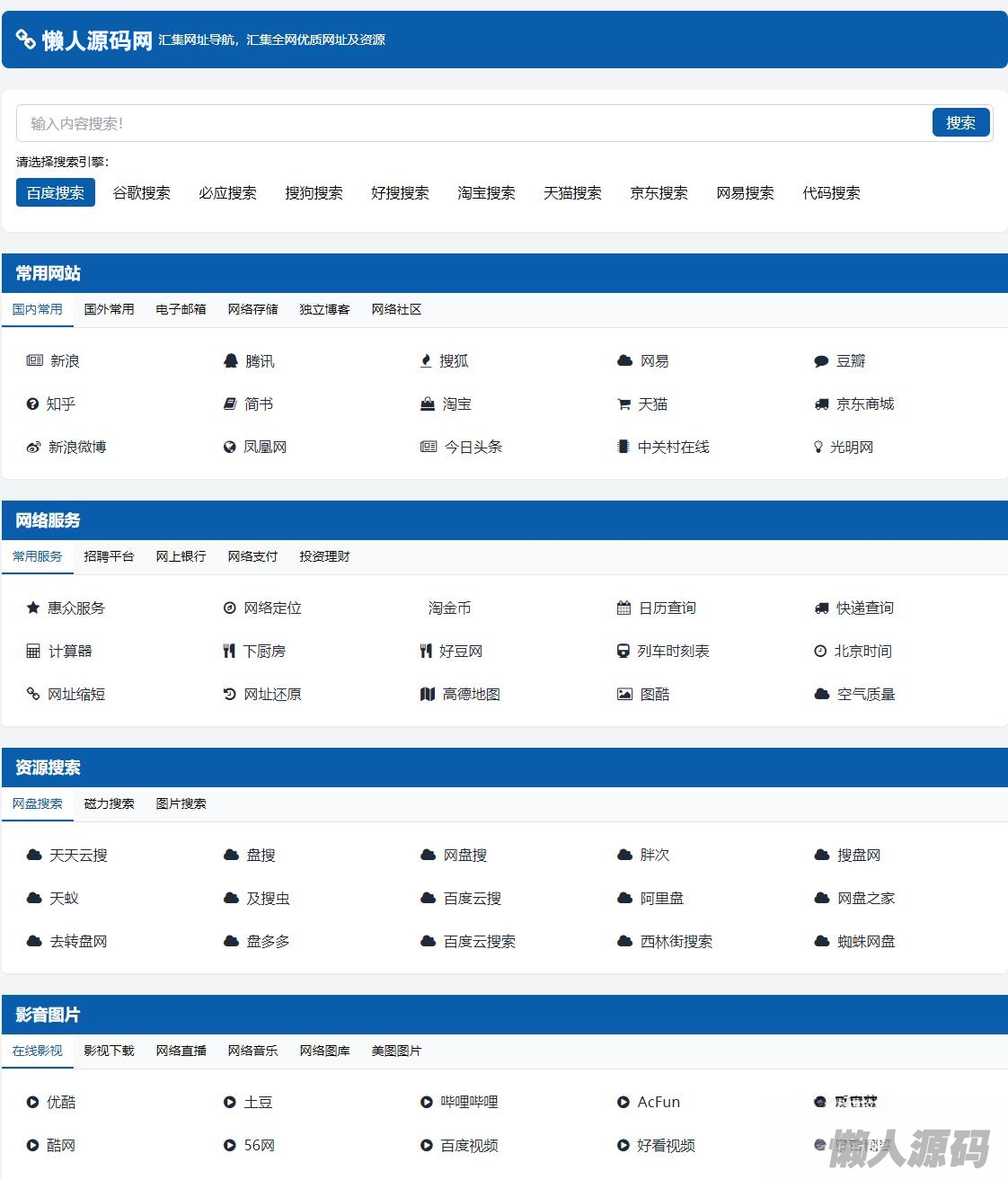Click the calculator icon beside 计算器

[x=33, y=651]
